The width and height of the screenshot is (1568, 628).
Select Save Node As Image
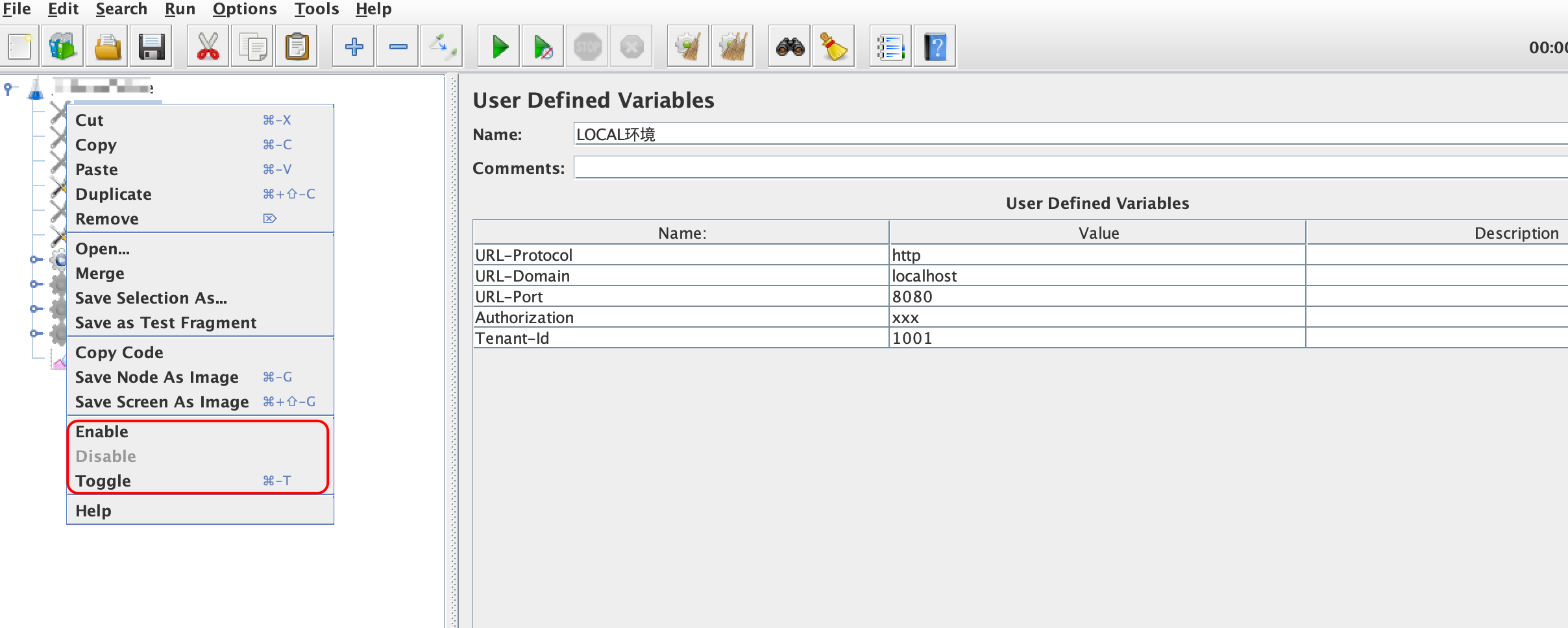click(x=201, y=377)
